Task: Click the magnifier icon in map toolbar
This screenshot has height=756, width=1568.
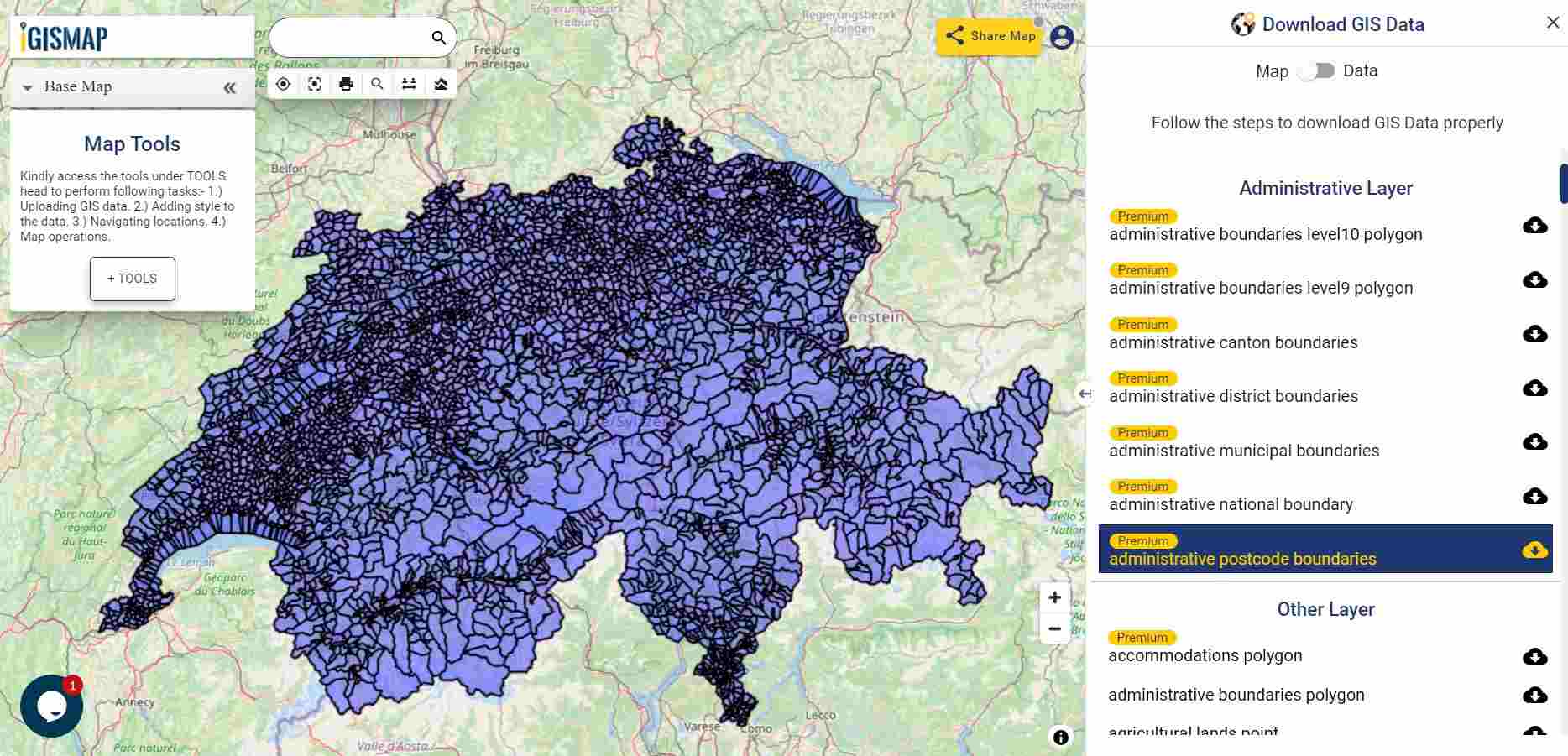Action: tap(378, 84)
